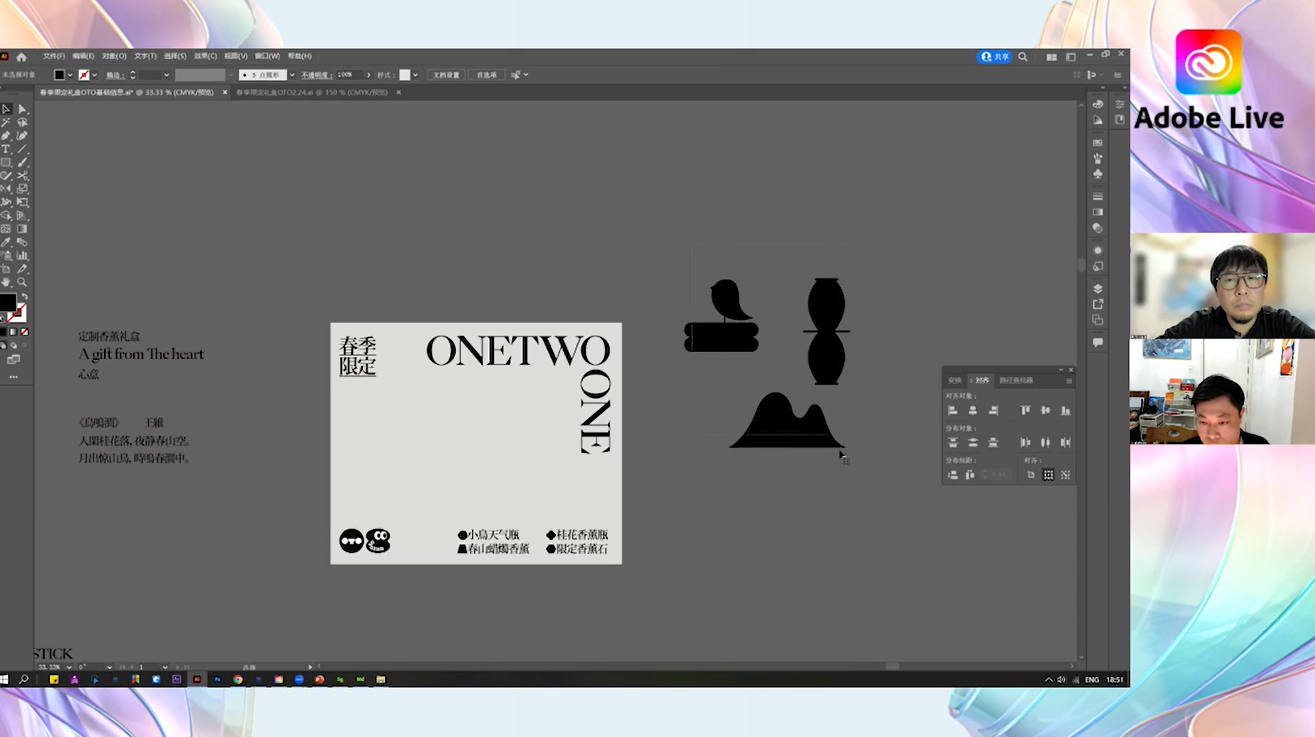Image resolution: width=1315 pixels, height=737 pixels.
Task: Select the Type tool
Action: (x=6, y=149)
